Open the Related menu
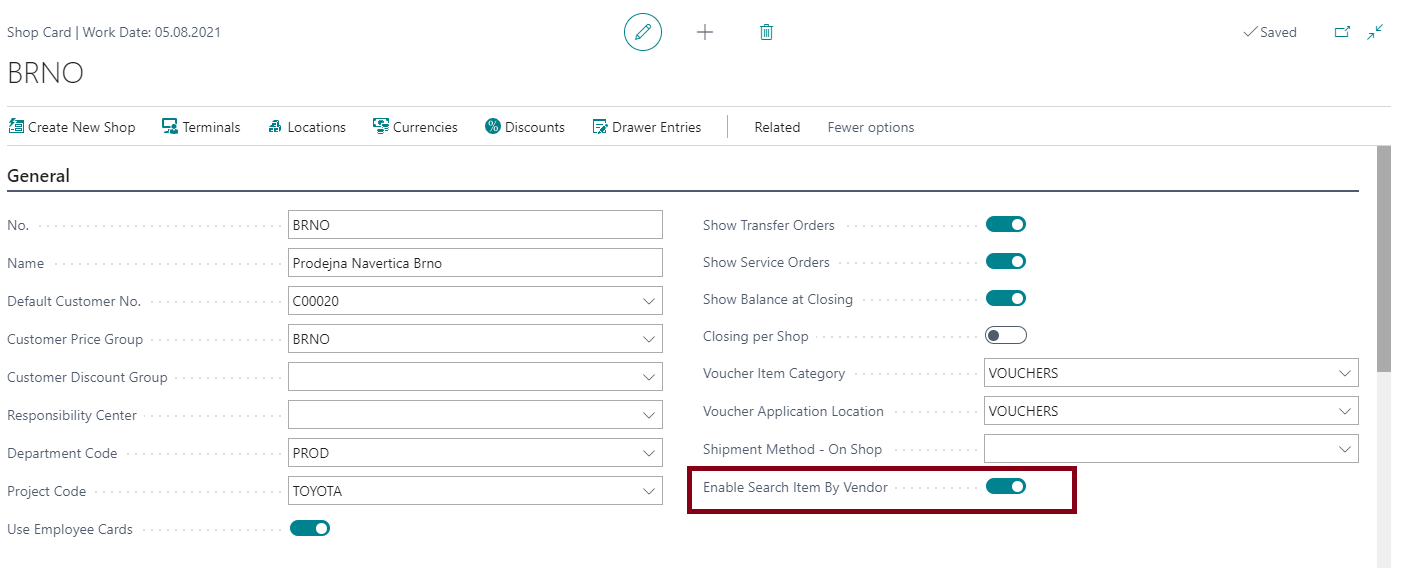Screen dimensions: 1413x568 point(777,127)
